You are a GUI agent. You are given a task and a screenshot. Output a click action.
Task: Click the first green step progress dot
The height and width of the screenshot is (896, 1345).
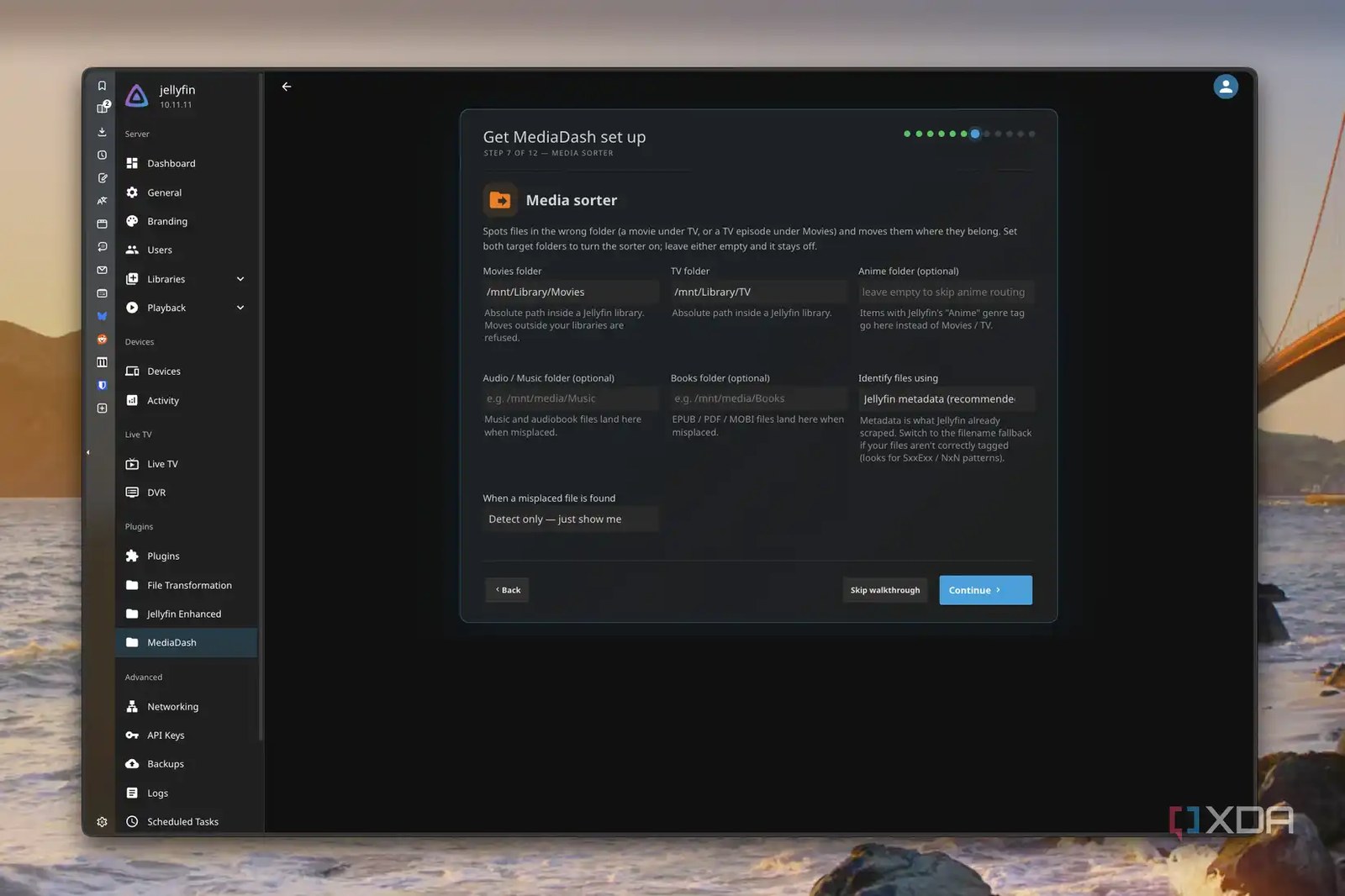coord(907,134)
